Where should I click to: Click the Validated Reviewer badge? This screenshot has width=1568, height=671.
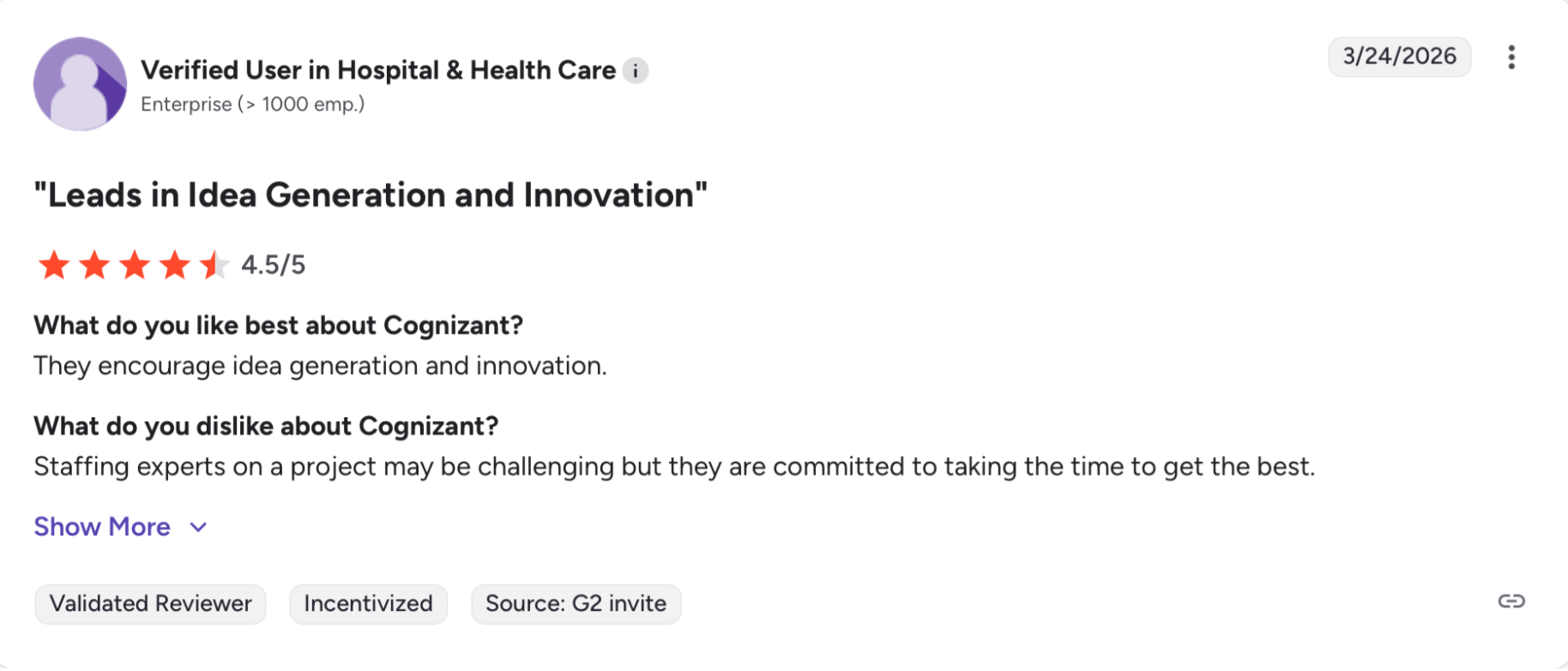click(150, 604)
